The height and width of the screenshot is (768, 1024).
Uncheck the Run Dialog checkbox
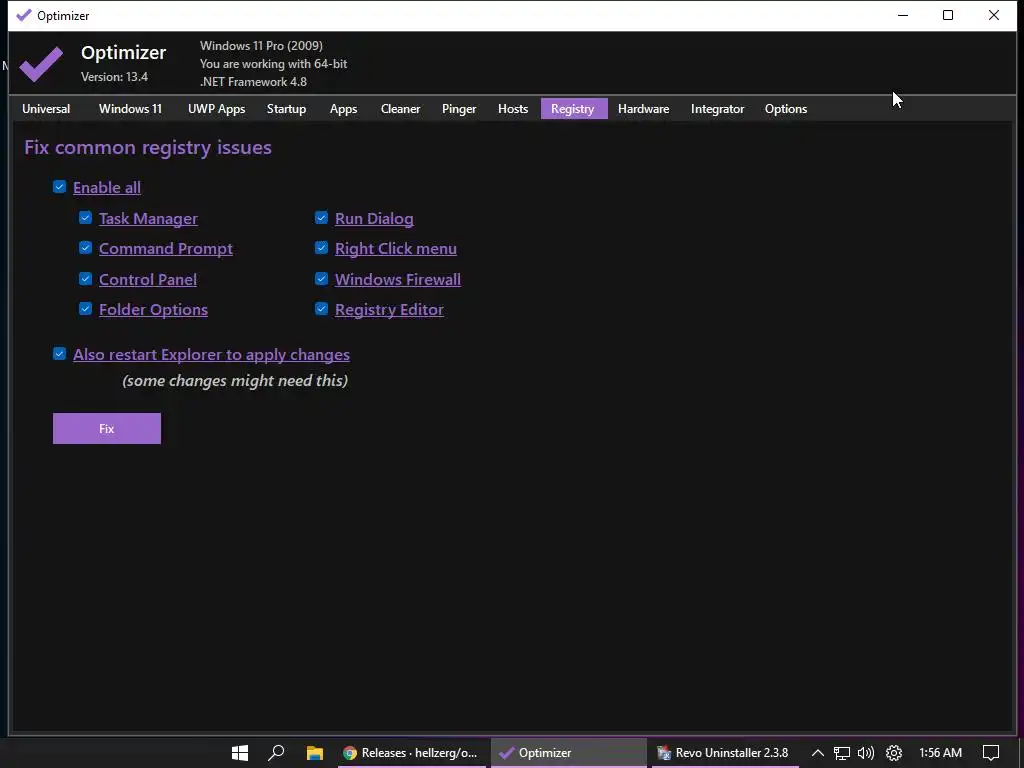(321, 217)
